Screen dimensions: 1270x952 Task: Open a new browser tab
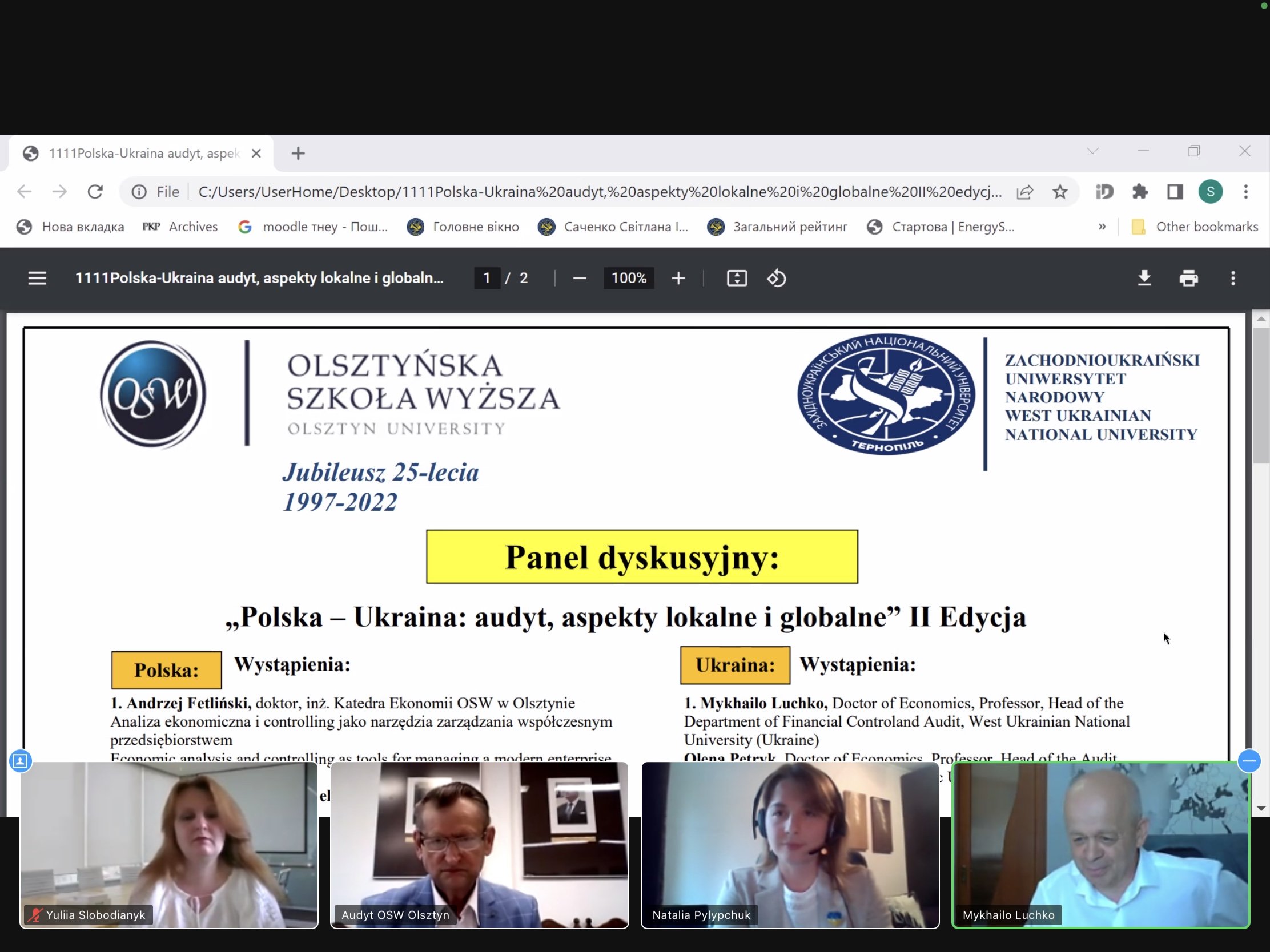coord(298,153)
